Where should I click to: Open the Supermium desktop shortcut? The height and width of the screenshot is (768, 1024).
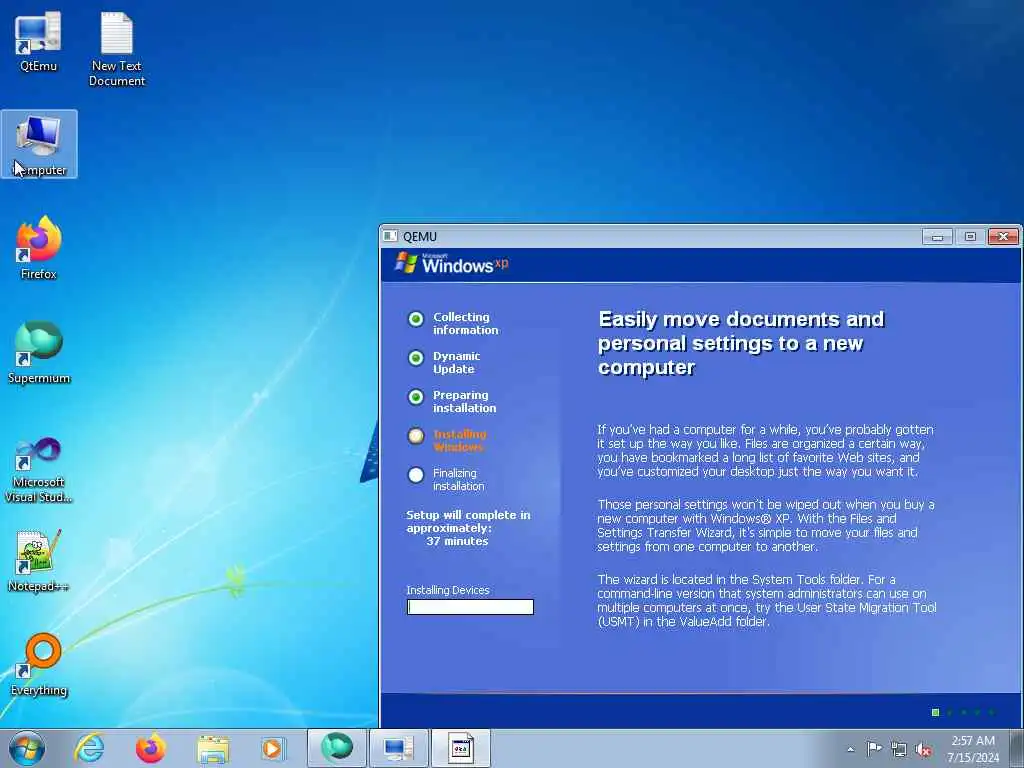point(39,353)
